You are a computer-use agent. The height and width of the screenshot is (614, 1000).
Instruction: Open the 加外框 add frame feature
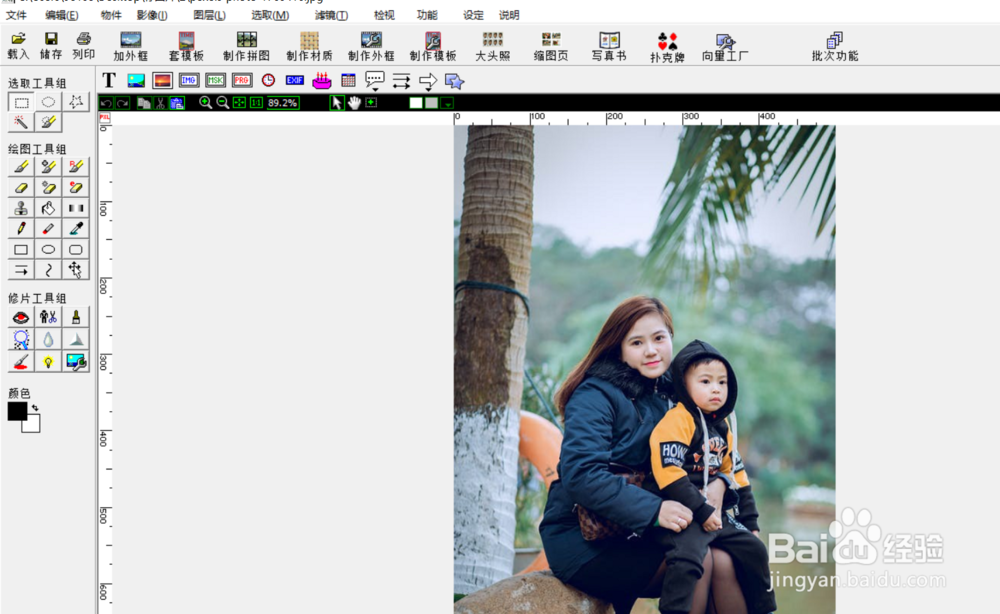pos(131,47)
